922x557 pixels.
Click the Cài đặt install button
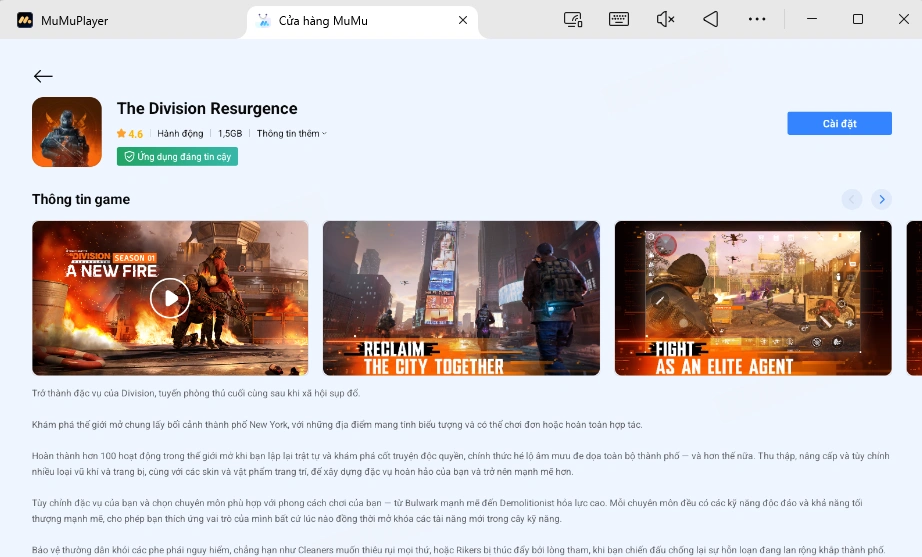(839, 124)
